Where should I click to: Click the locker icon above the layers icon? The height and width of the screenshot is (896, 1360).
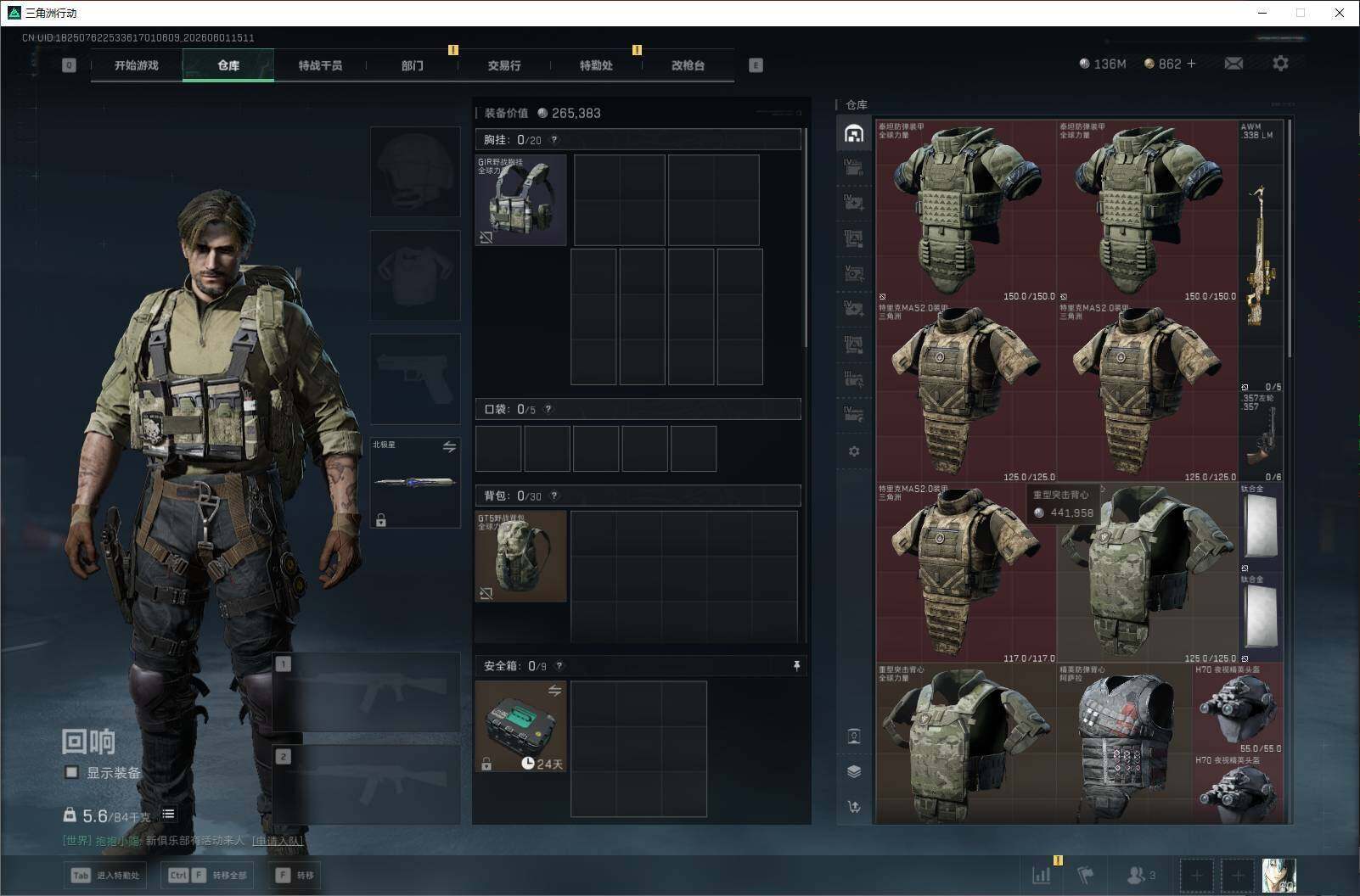point(854,736)
